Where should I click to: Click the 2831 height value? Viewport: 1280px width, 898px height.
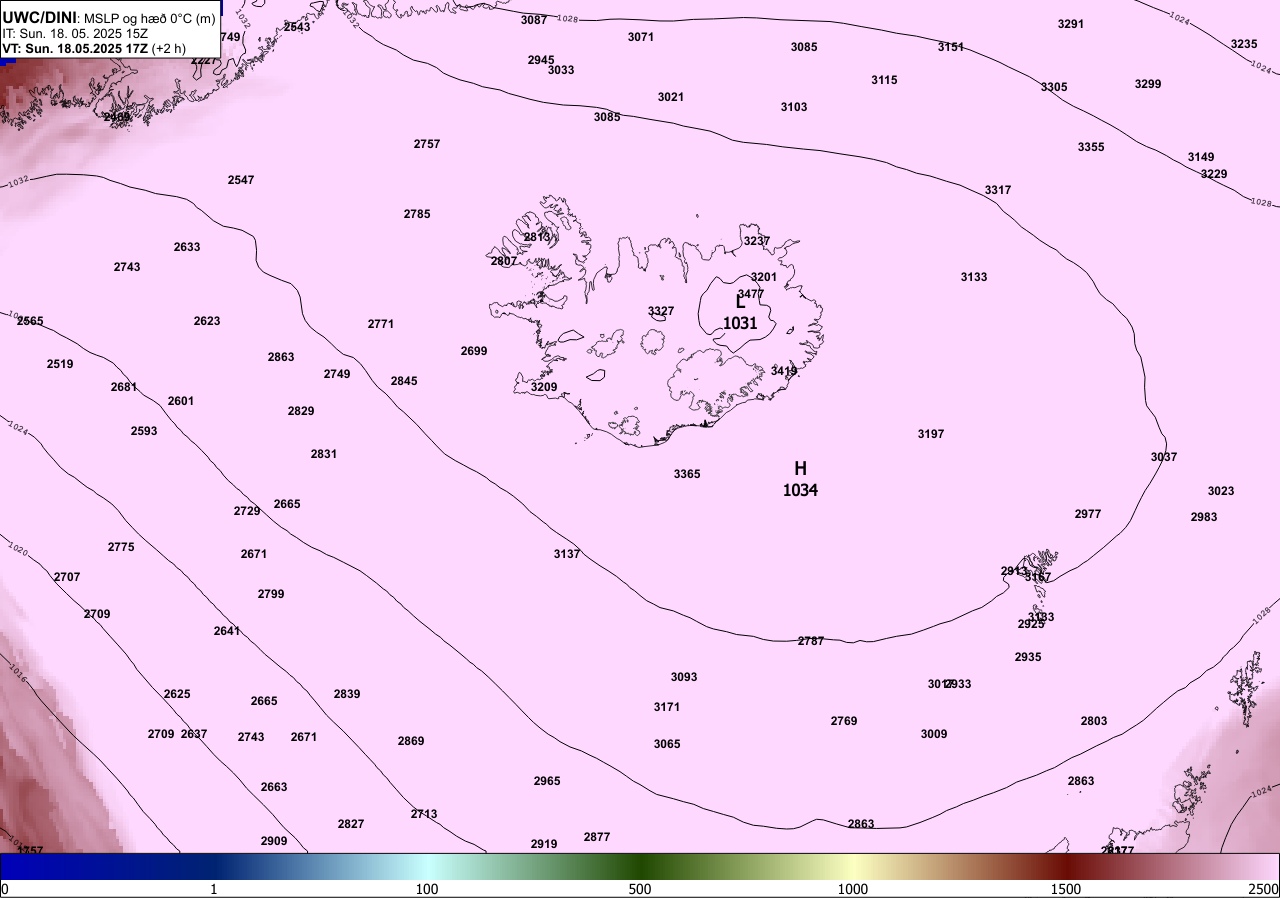pyautogui.click(x=324, y=454)
